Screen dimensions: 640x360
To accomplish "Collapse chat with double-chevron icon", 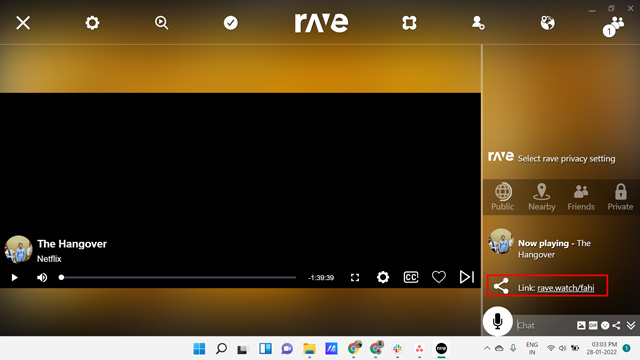I will [631, 325].
